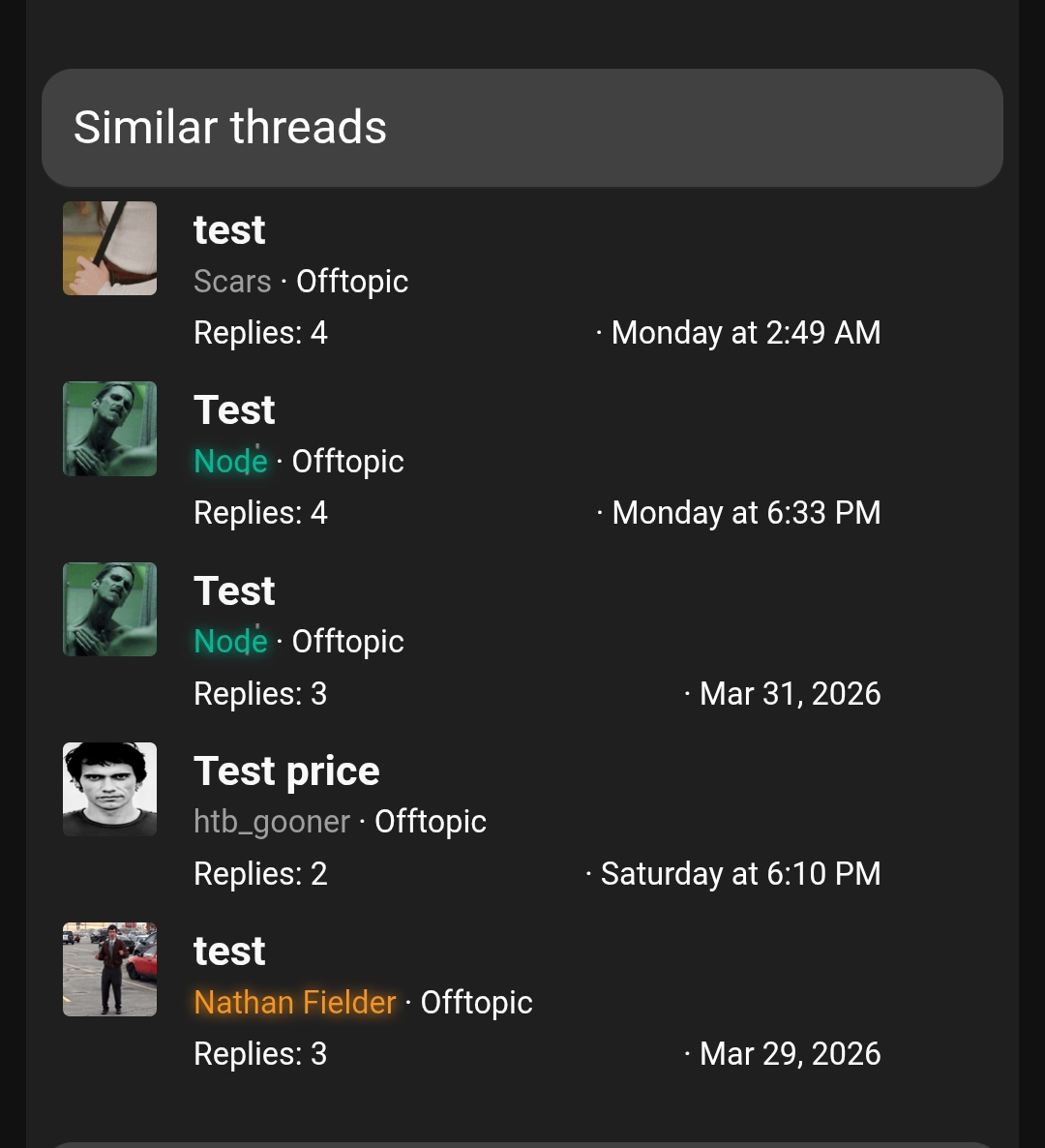The width and height of the screenshot is (1045, 1148).
Task: Click the Similar threads header
Action: point(230,127)
